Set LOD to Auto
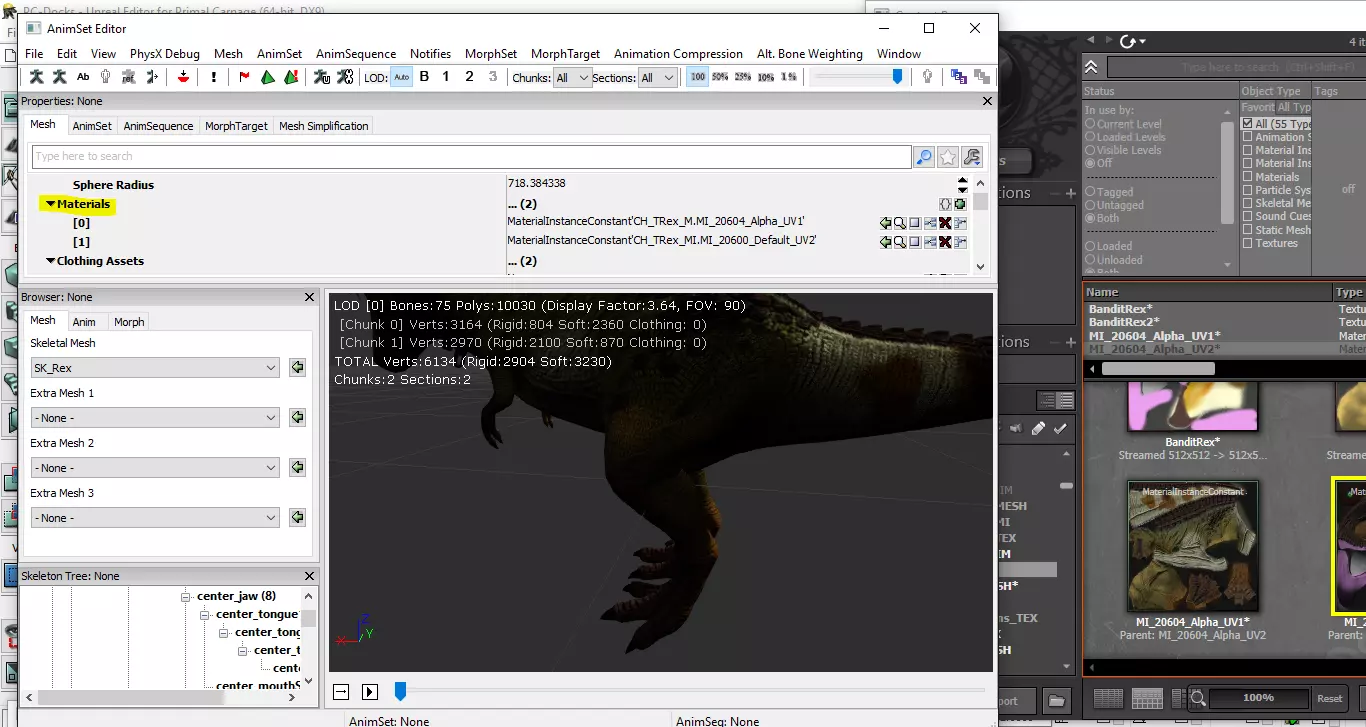This screenshot has width=1366, height=727. 401,77
